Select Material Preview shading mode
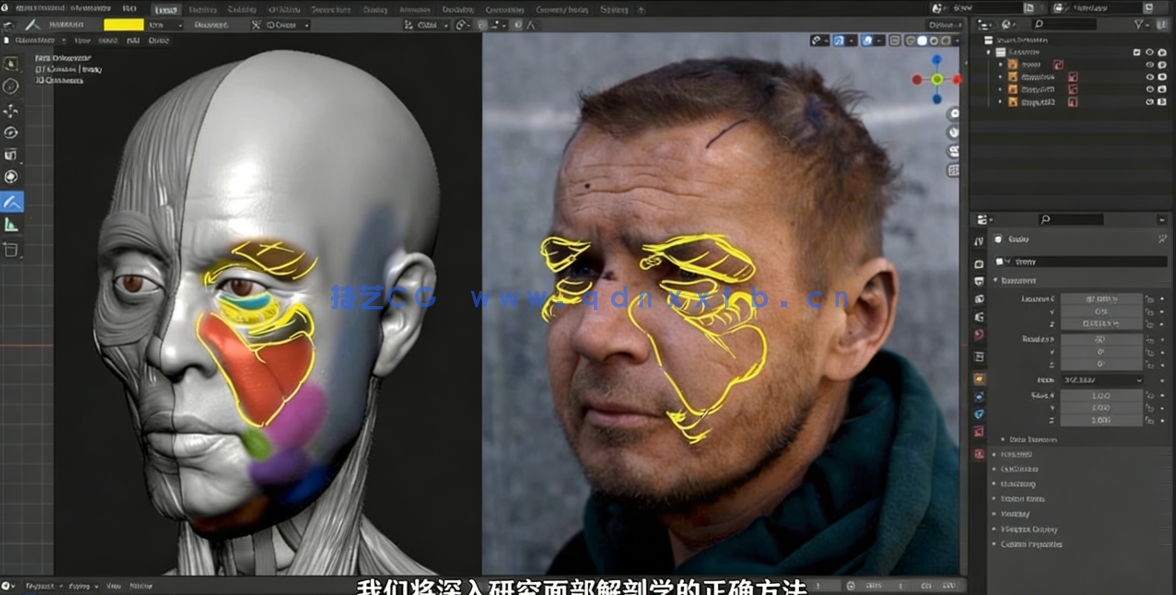1176x595 pixels. [x=933, y=41]
